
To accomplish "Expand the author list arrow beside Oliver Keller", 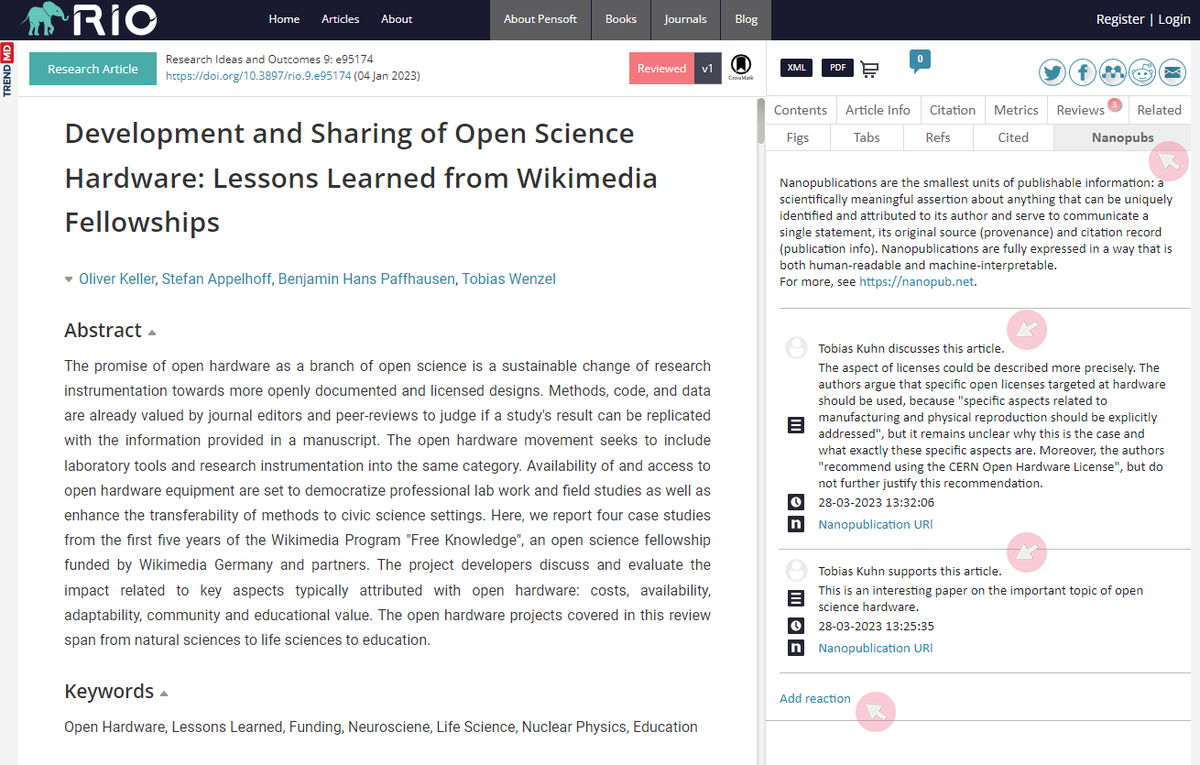I will click(69, 279).
